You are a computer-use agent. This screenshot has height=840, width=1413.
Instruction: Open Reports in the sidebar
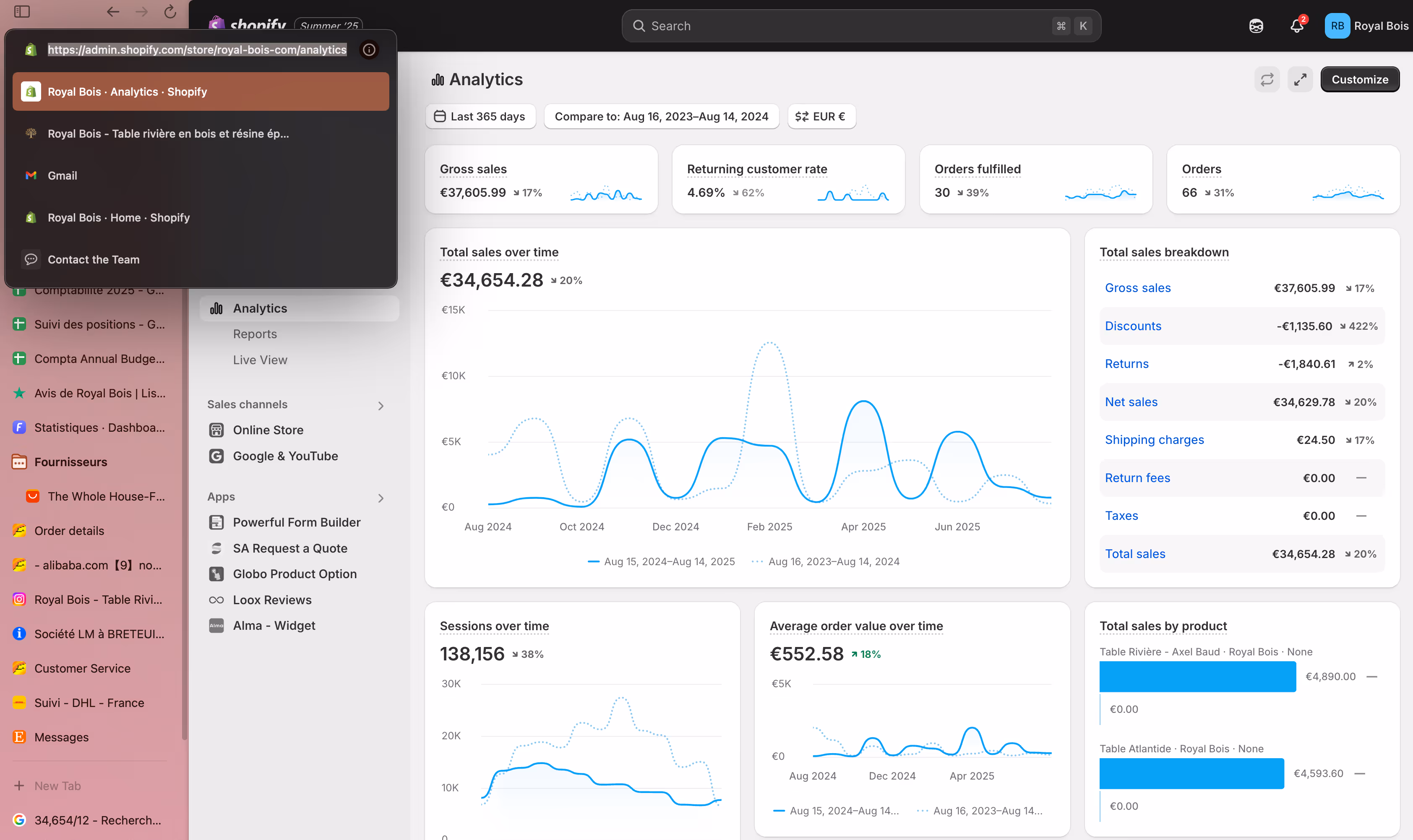[x=255, y=334]
